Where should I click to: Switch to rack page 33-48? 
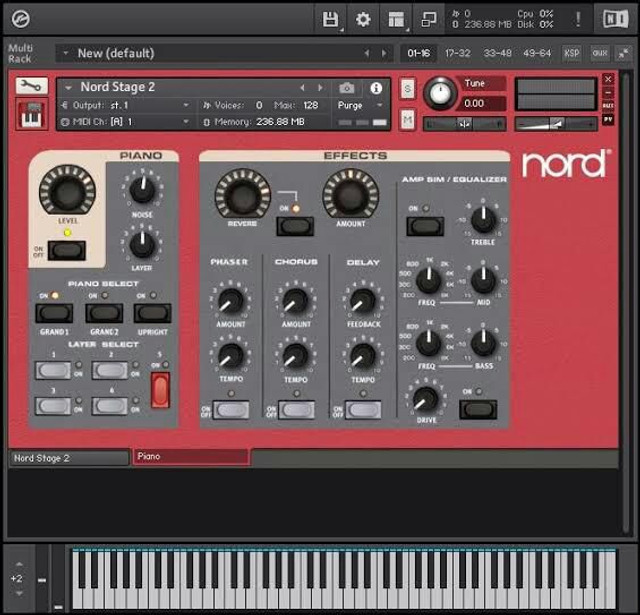pyautogui.click(x=497, y=53)
